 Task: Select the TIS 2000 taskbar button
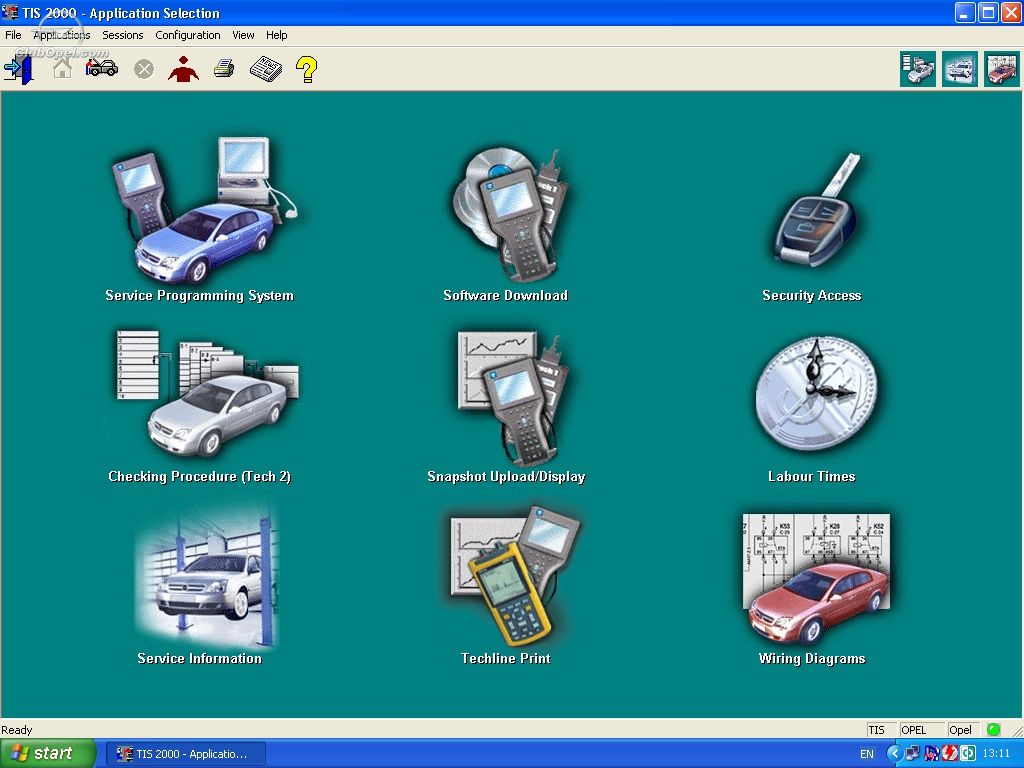click(186, 754)
